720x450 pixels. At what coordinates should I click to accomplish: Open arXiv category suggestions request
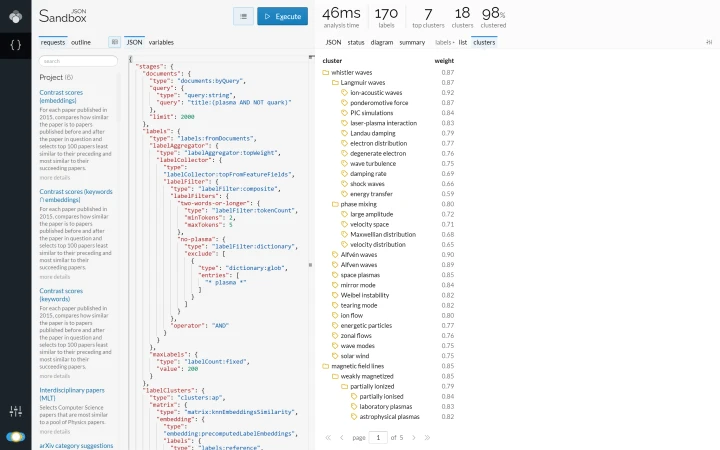tap(76, 445)
